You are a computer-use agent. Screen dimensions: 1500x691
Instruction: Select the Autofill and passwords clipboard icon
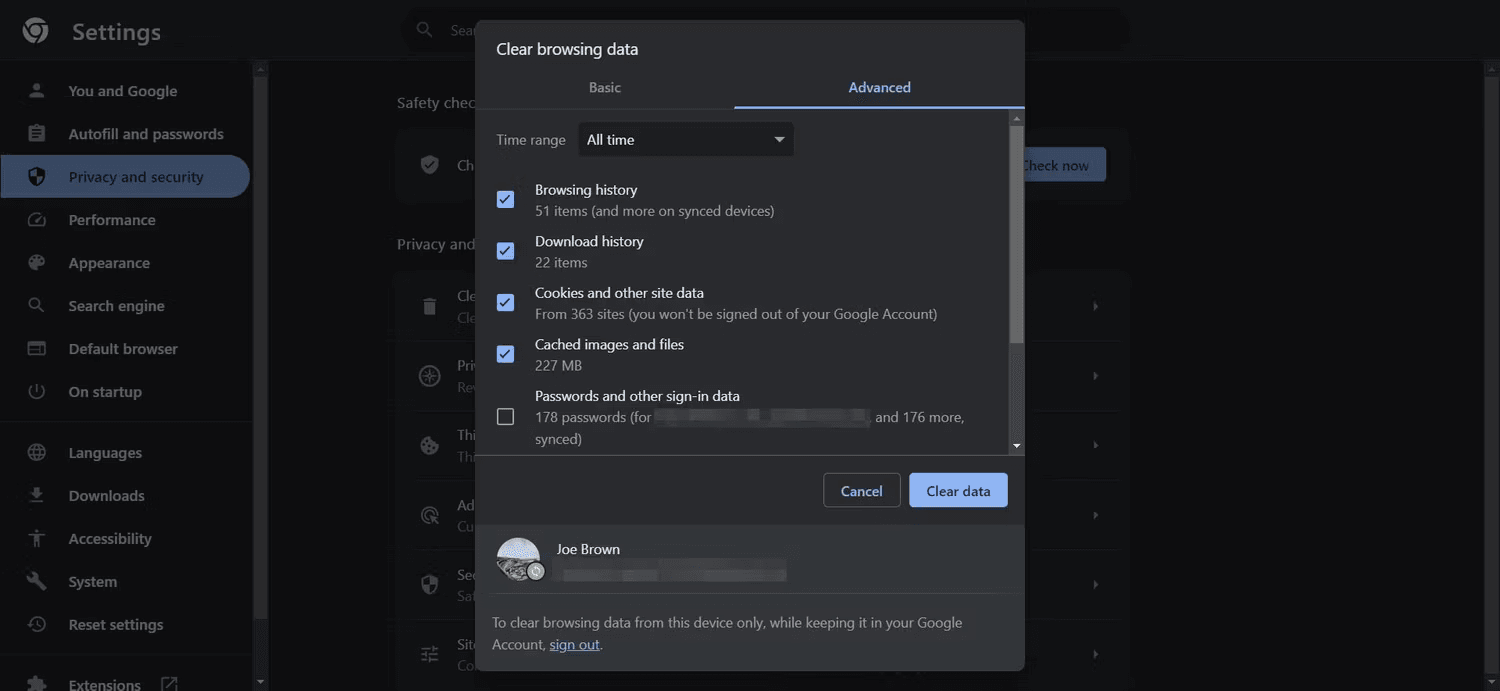[37, 134]
